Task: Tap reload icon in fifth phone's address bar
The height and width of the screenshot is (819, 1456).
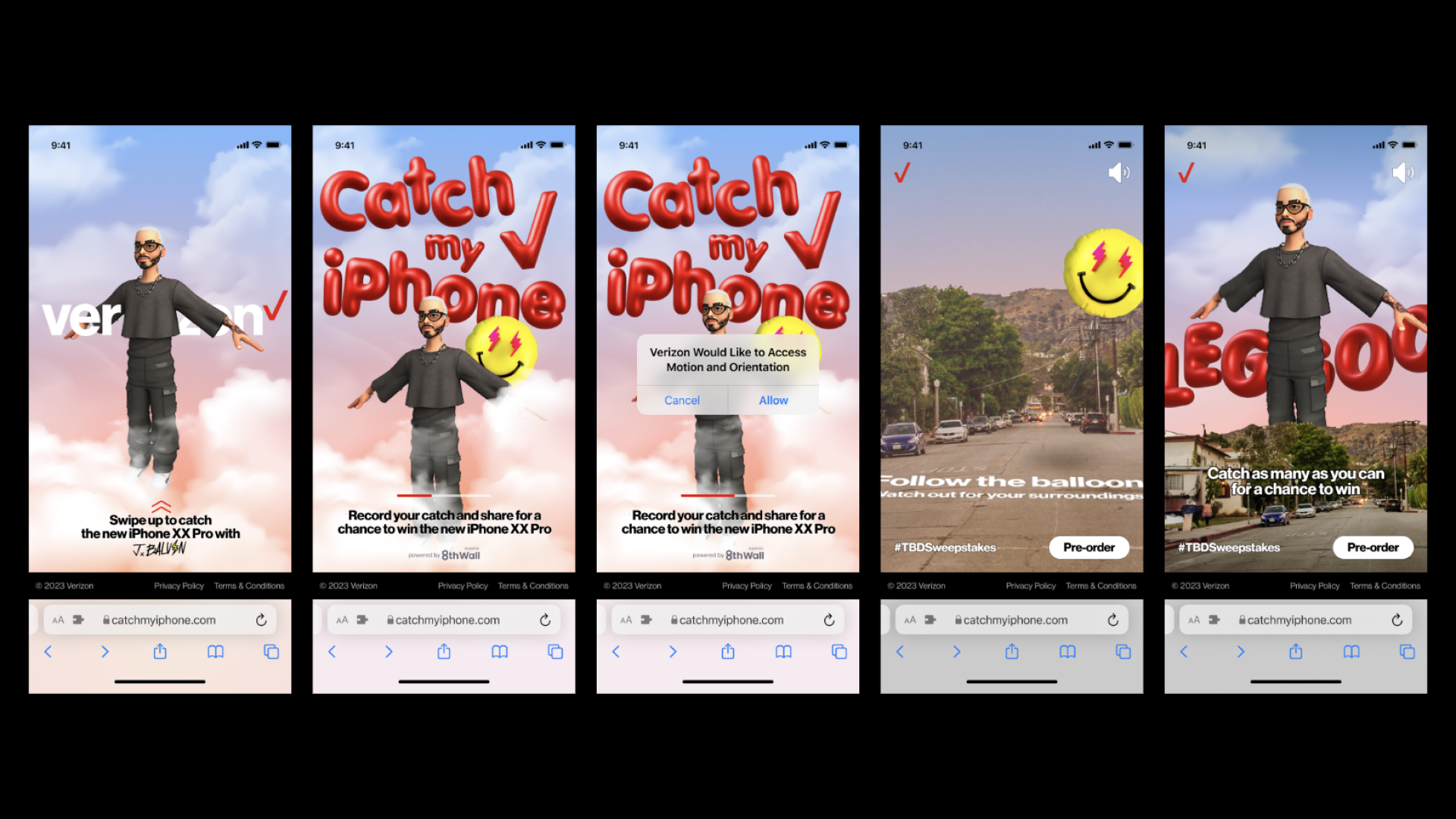Action: tap(1397, 620)
